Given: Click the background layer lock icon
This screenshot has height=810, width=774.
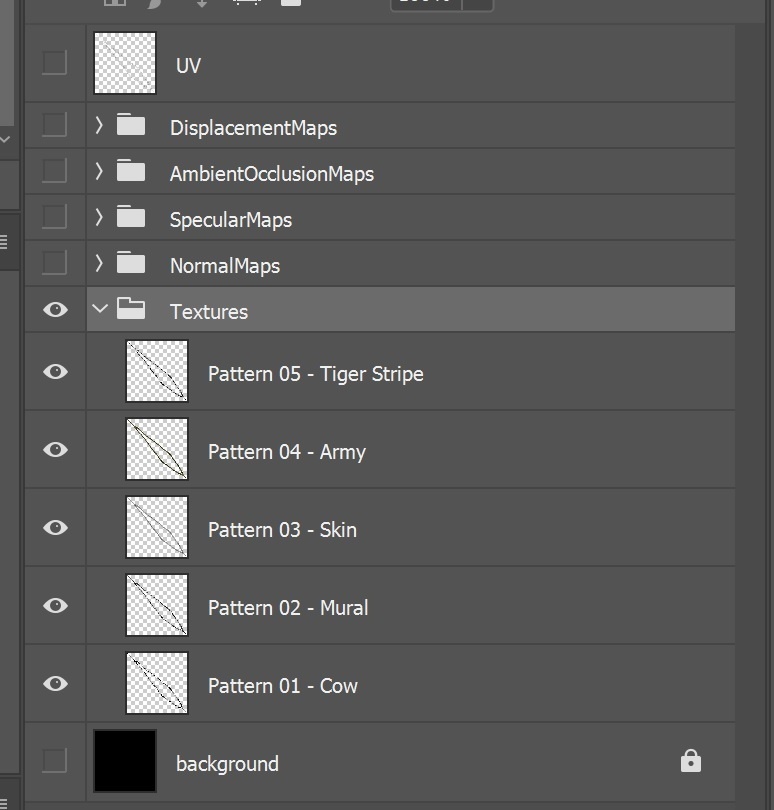Looking at the screenshot, I should (x=690, y=762).
